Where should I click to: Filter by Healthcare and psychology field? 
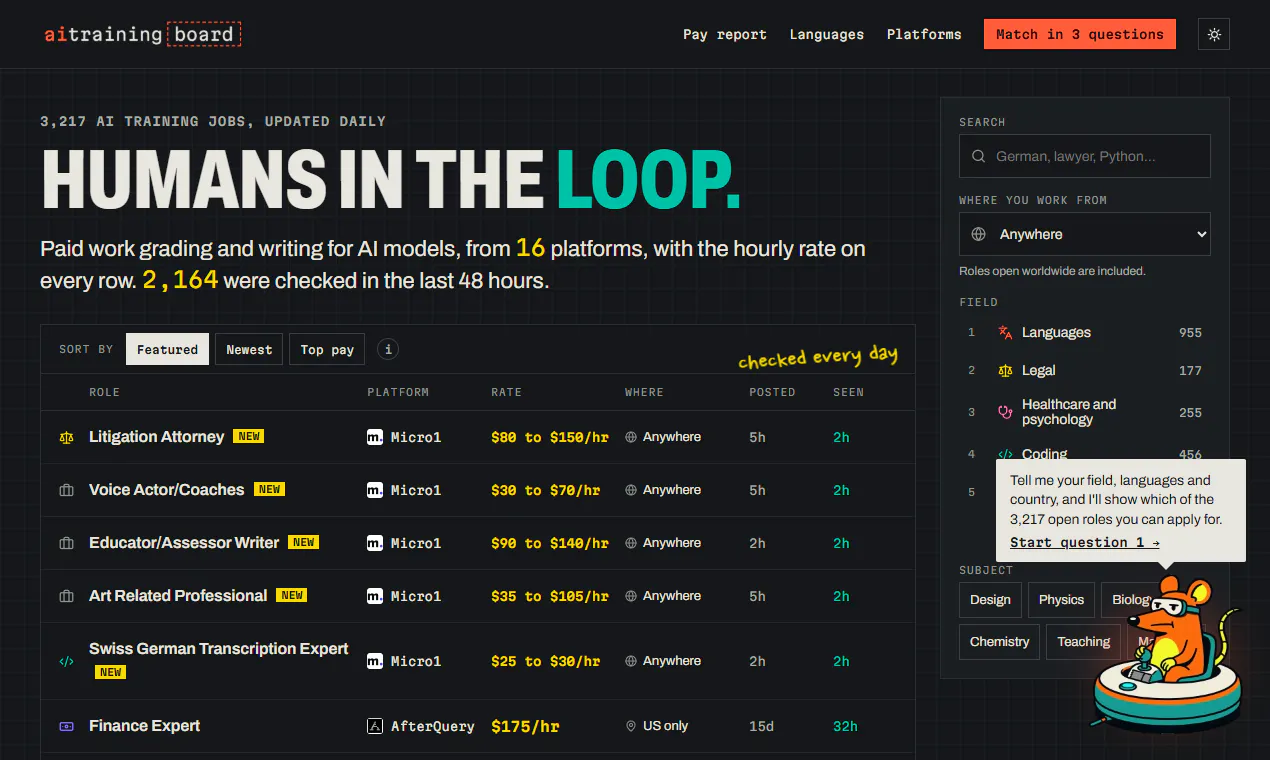1085,412
